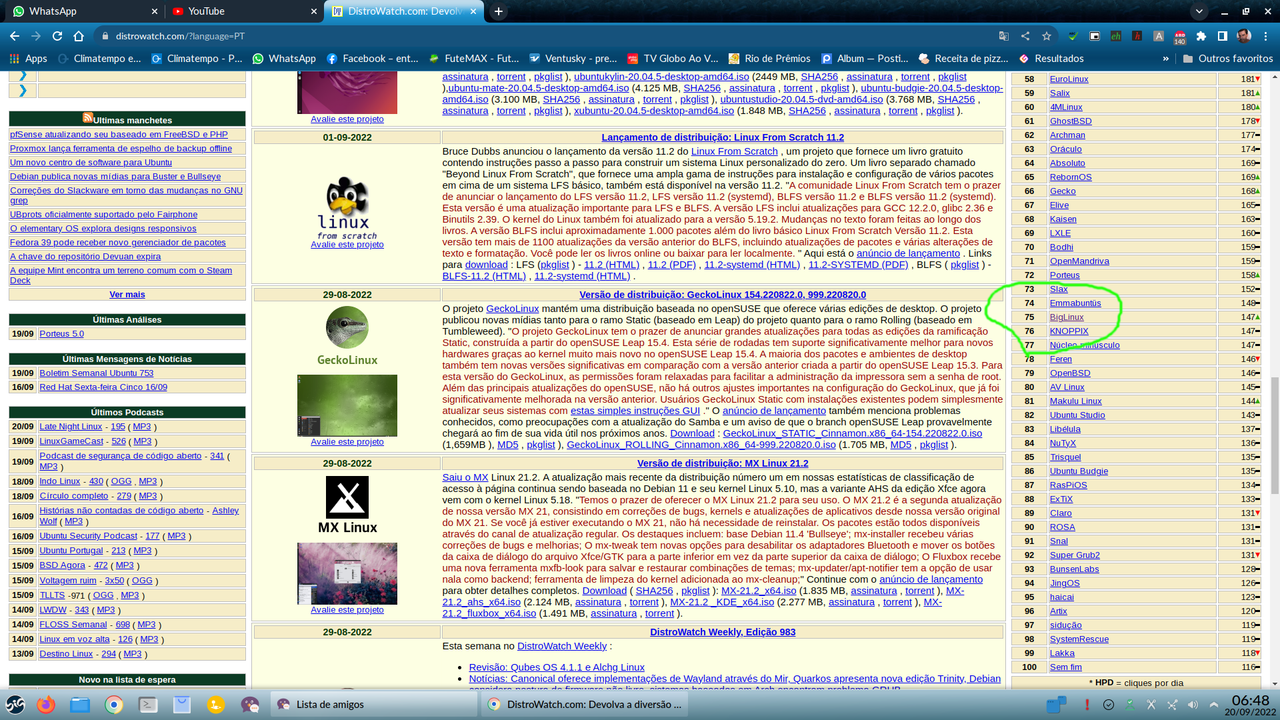Open the Apps grid shortcut in bookmarks bar
Image resolution: width=1280 pixels, height=720 pixels.
click(x=28, y=59)
